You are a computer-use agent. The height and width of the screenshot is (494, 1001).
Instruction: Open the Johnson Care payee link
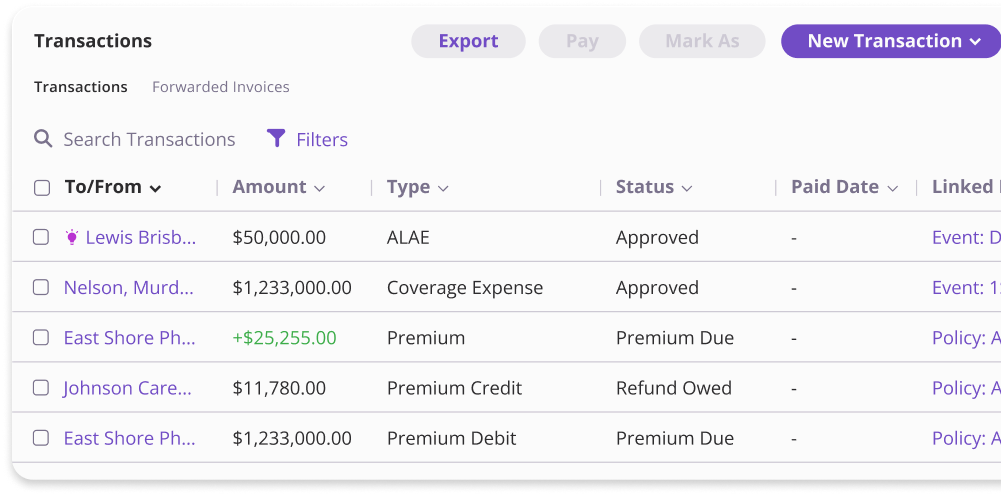(127, 388)
